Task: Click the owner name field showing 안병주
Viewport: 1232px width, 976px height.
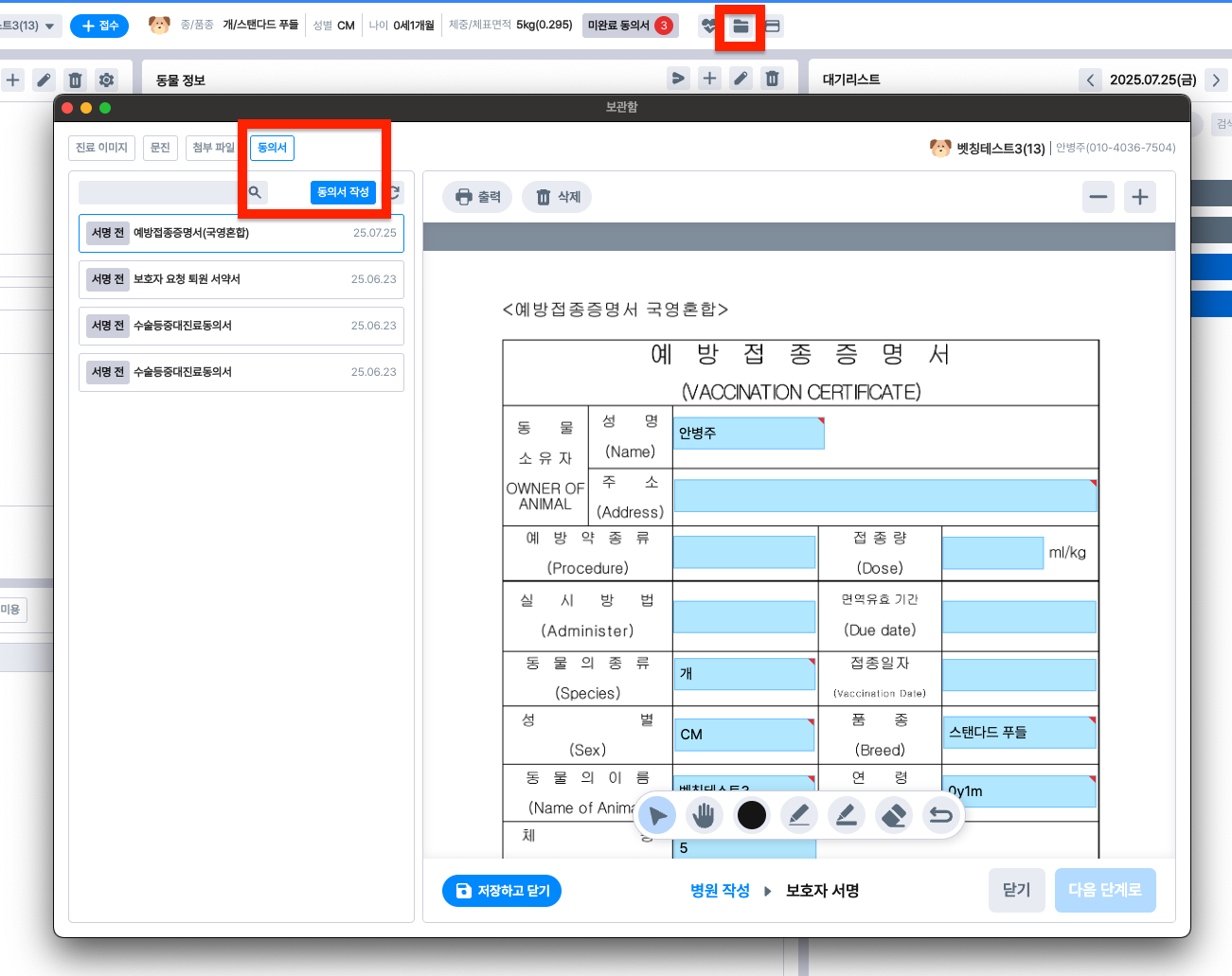Action: click(x=748, y=434)
